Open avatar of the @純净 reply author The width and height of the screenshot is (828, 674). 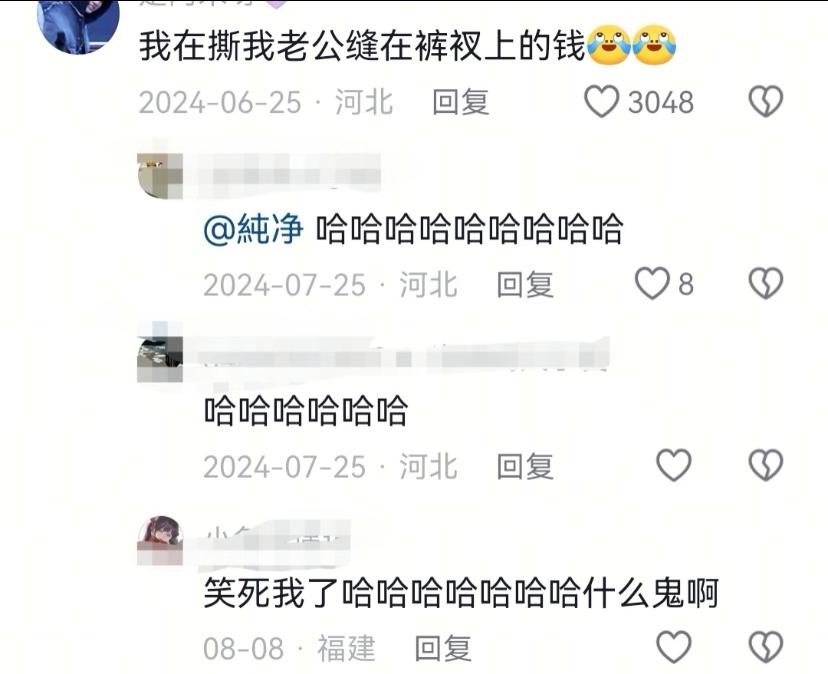tap(159, 175)
